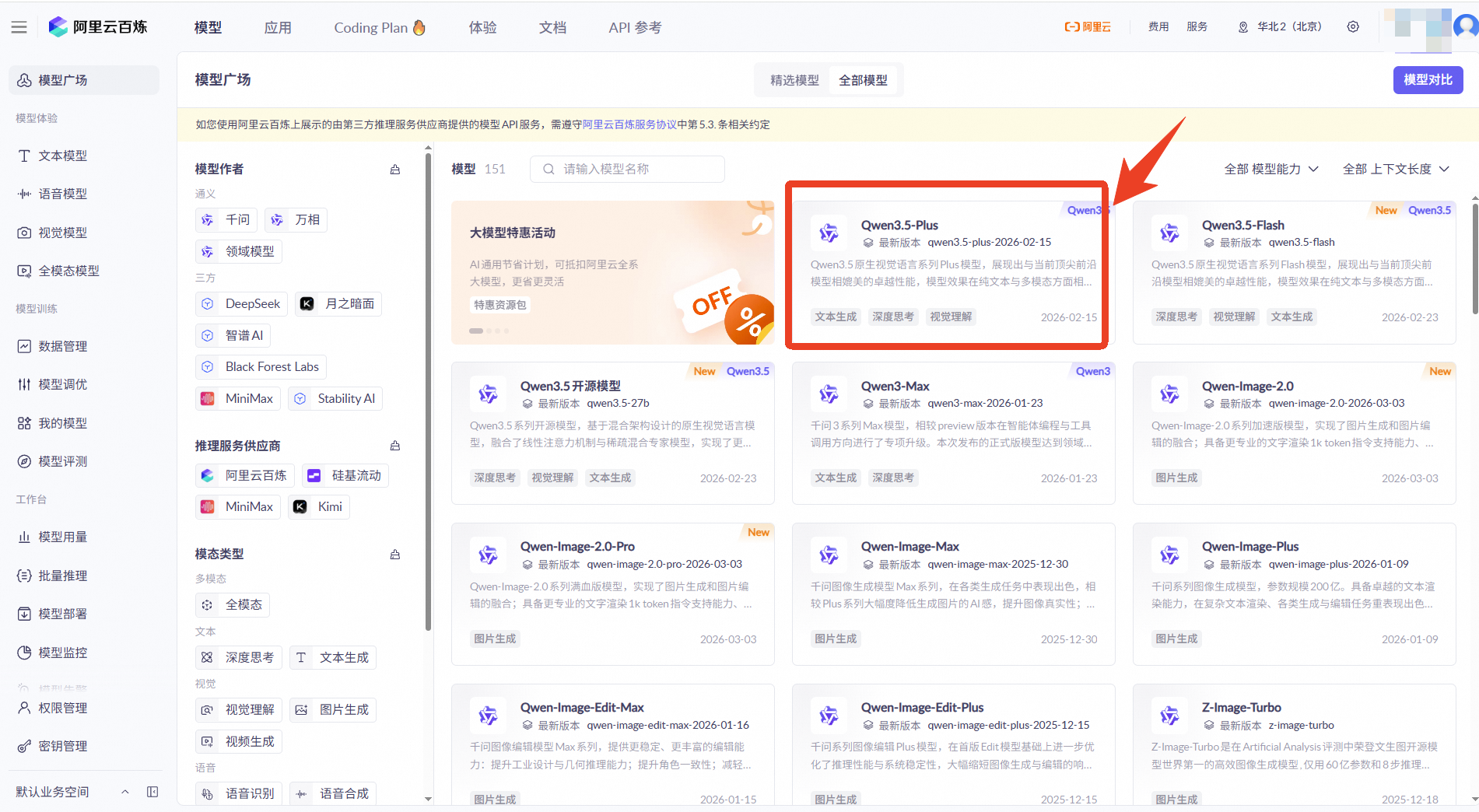Click the 权限管理 person icon
Screen dimensions: 1479x812
[x=25, y=708]
